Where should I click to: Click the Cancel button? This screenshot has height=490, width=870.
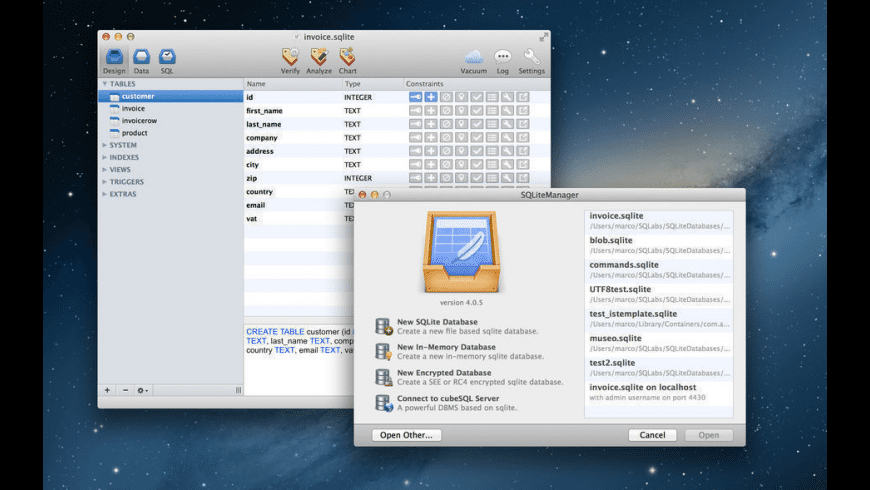(652, 435)
